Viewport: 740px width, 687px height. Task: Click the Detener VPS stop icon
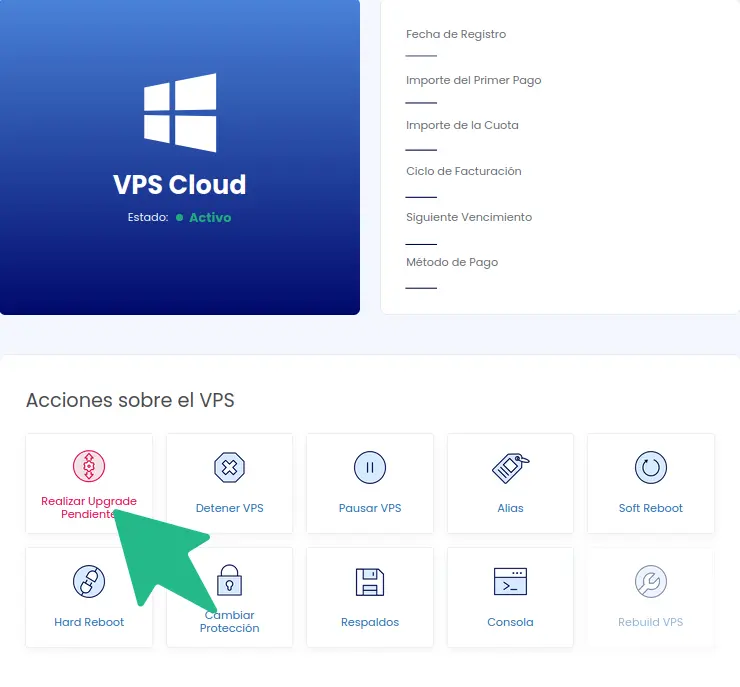click(229, 467)
